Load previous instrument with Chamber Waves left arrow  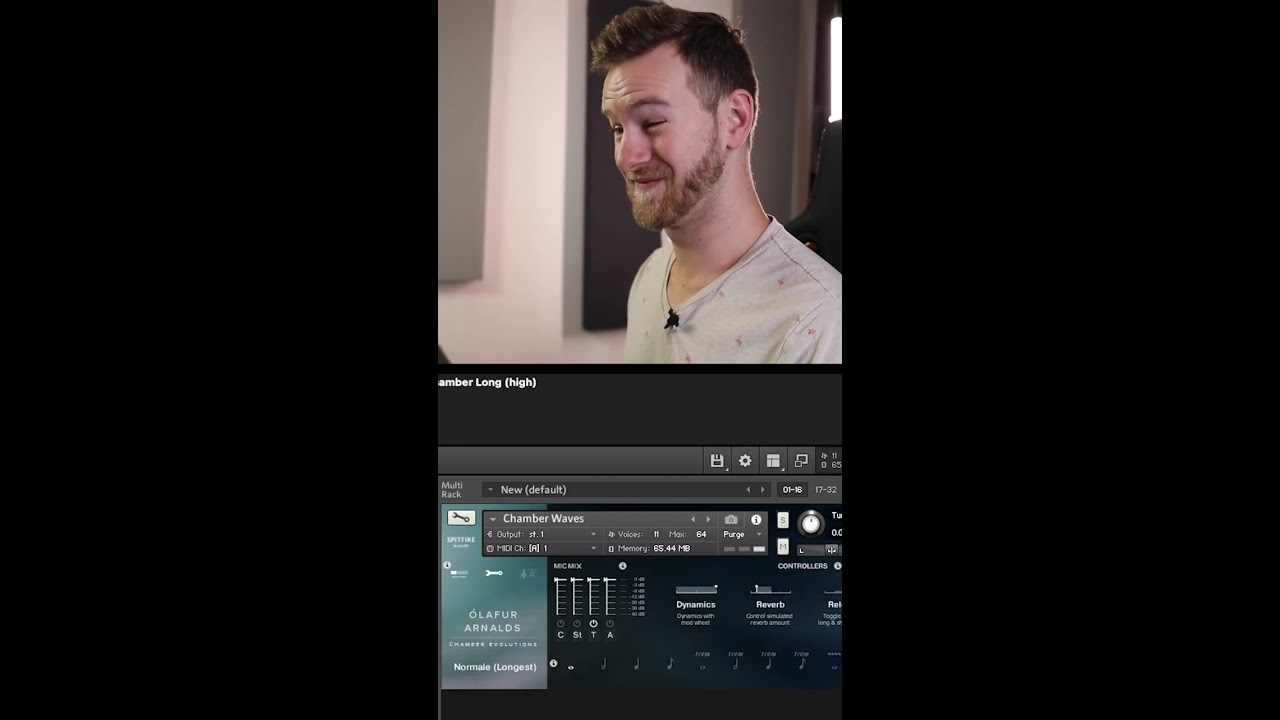pos(693,519)
